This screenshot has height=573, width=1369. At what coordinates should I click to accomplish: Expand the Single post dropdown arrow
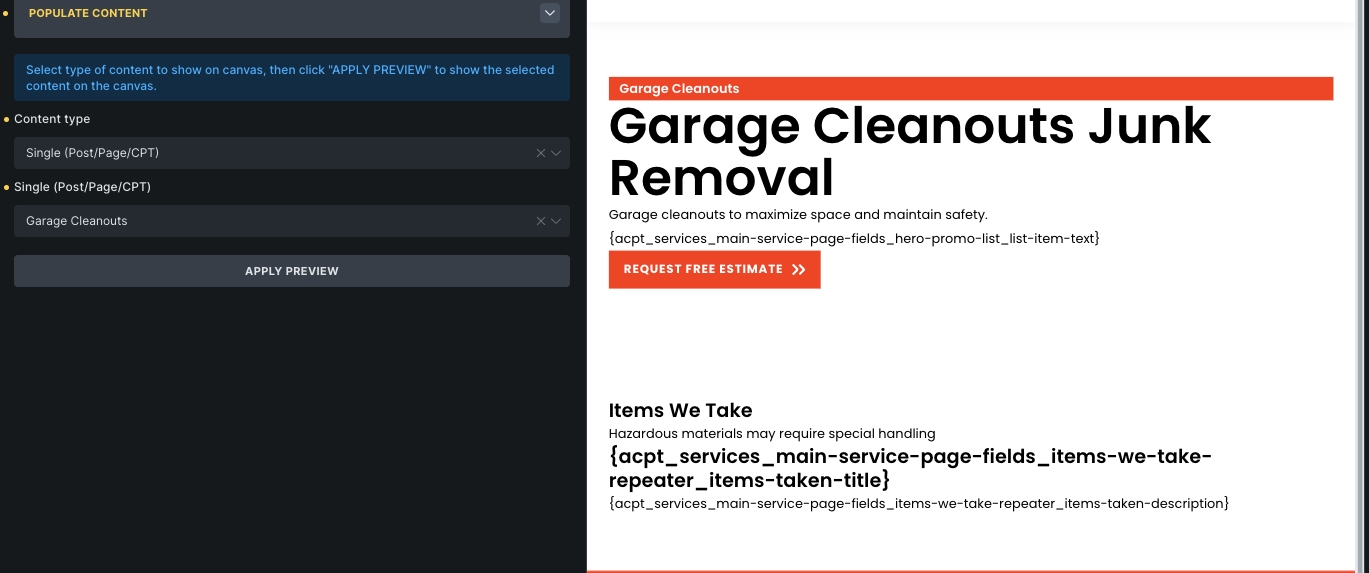click(x=556, y=221)
